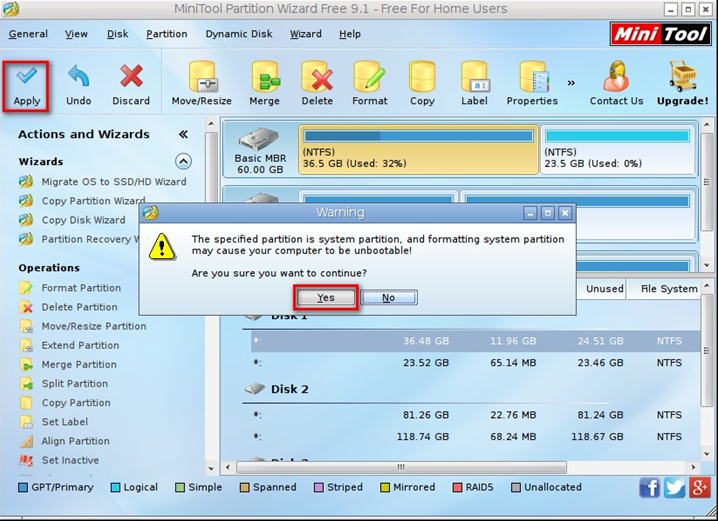Viewport: 718px width, 521px height.
Task: Open the Dynamic Disk menu
Action: (239, 34)
